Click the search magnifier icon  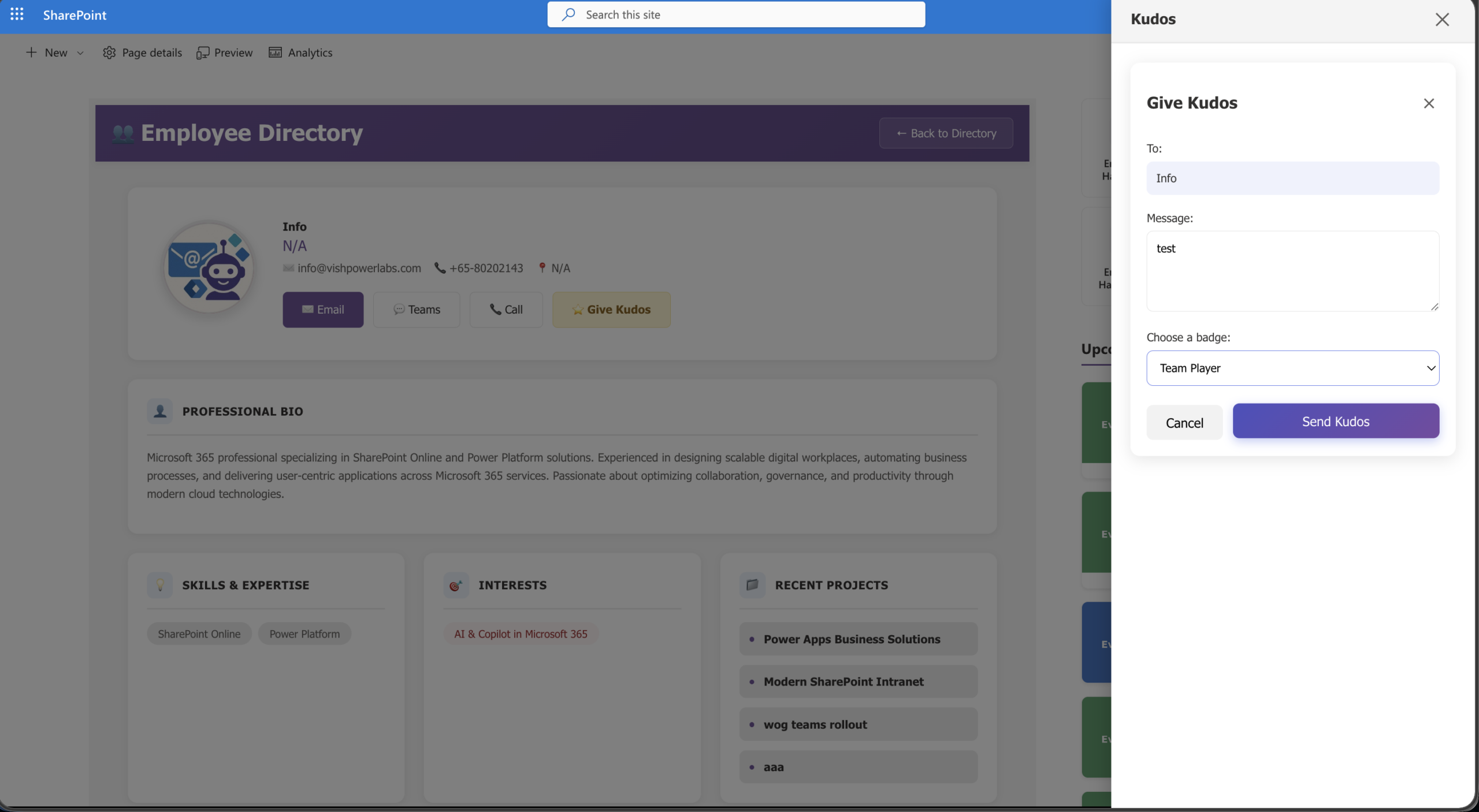pos(569,14)
